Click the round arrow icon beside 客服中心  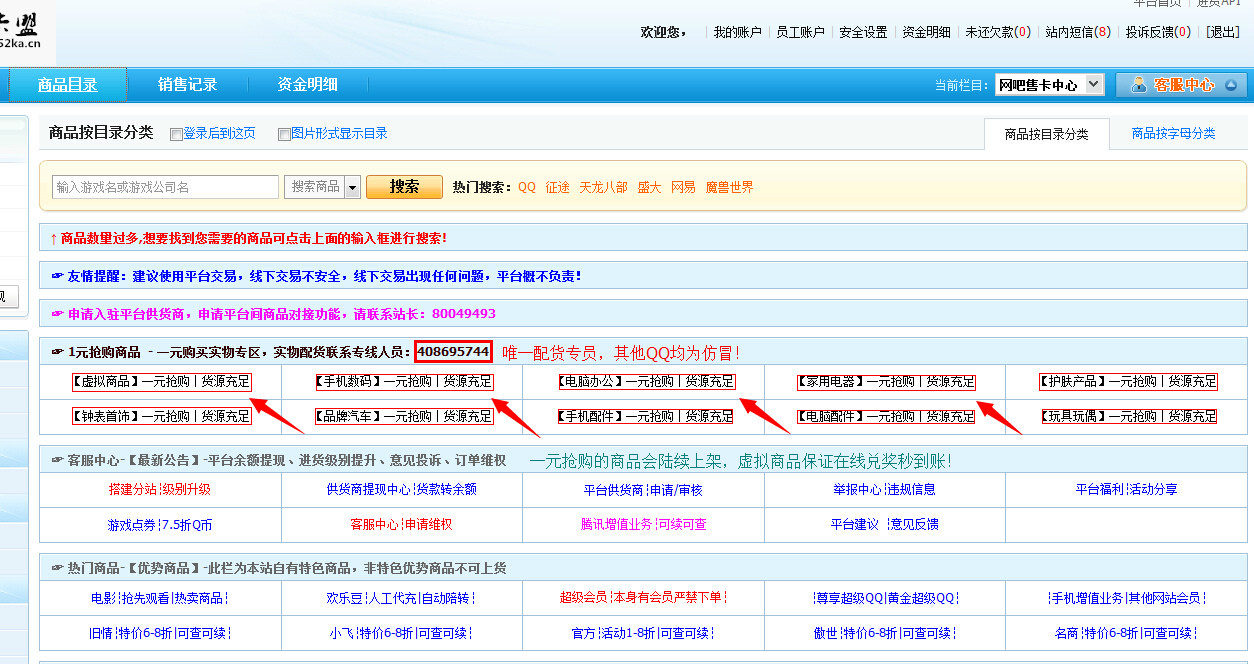tap(1230, 85)
